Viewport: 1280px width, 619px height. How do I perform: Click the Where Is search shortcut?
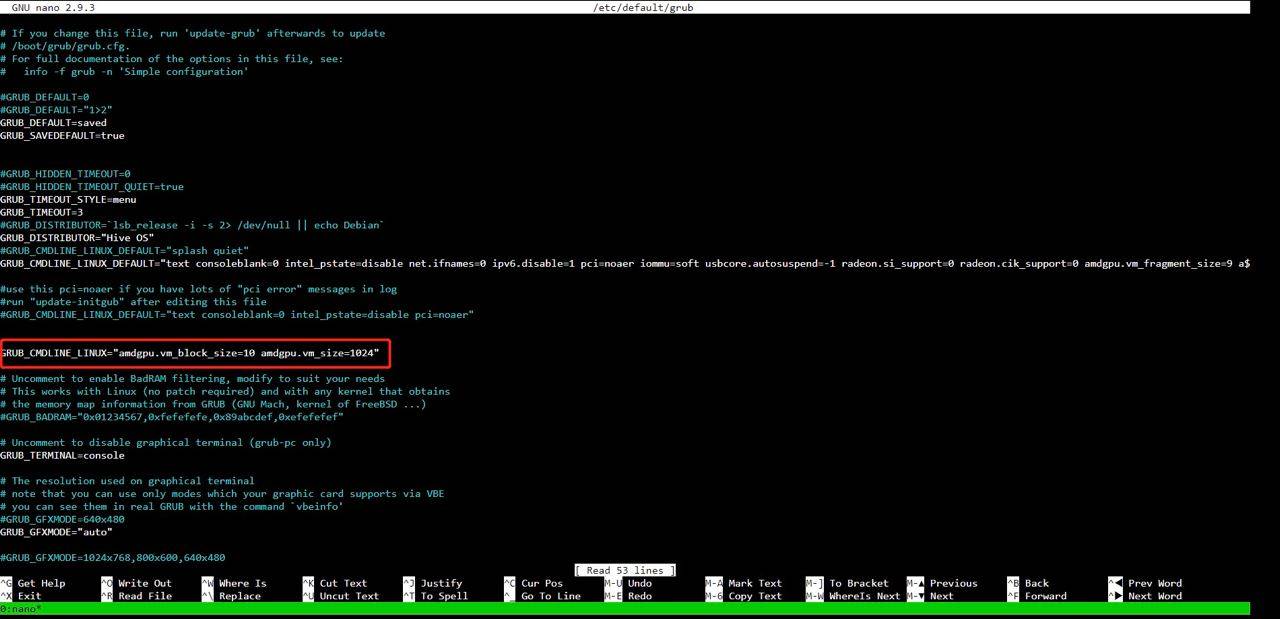coord(242,583)
